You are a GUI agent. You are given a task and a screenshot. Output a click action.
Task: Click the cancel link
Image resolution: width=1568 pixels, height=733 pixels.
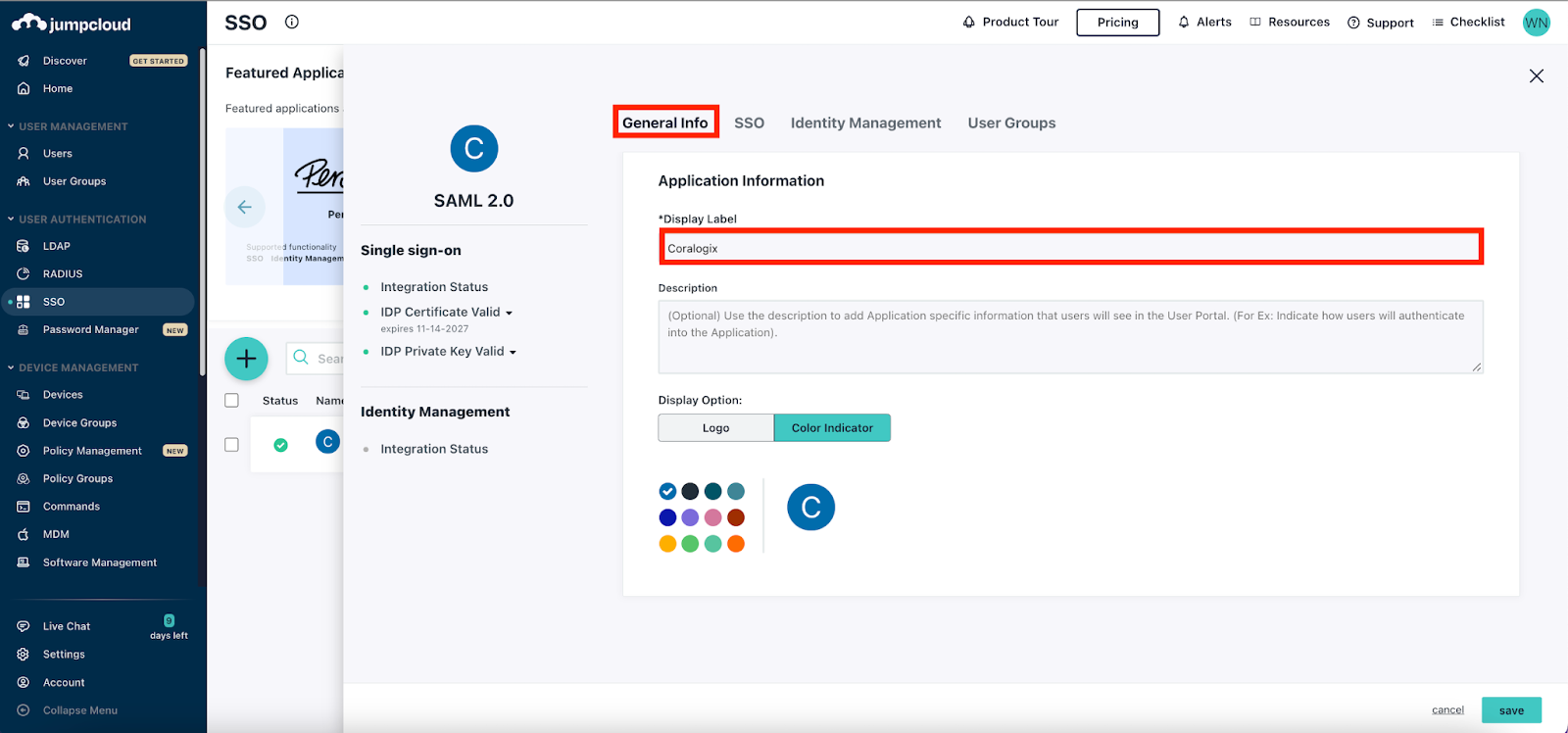click(x=1447, y=710)
